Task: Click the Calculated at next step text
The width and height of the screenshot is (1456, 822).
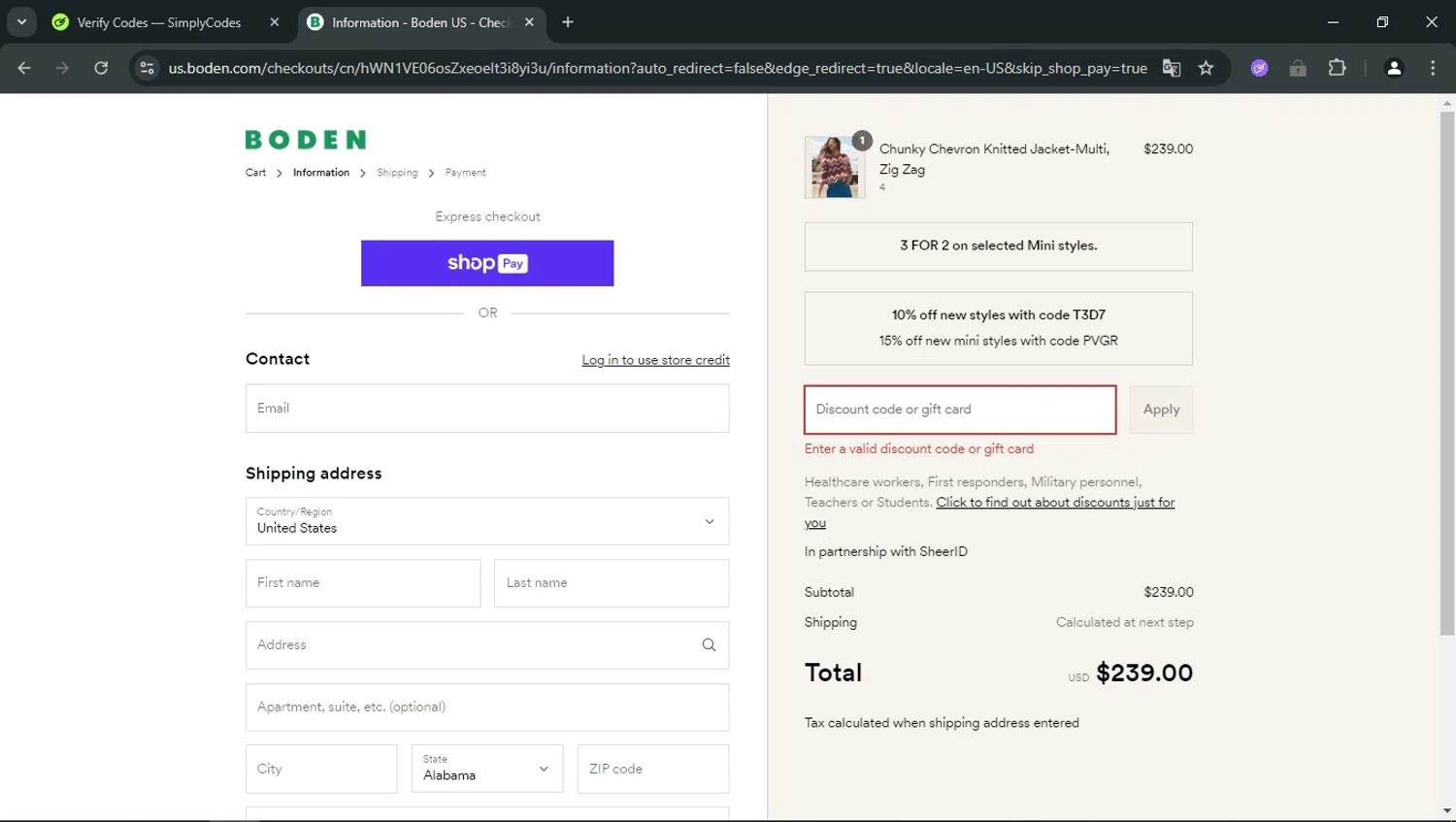Action: point(1125,622)
